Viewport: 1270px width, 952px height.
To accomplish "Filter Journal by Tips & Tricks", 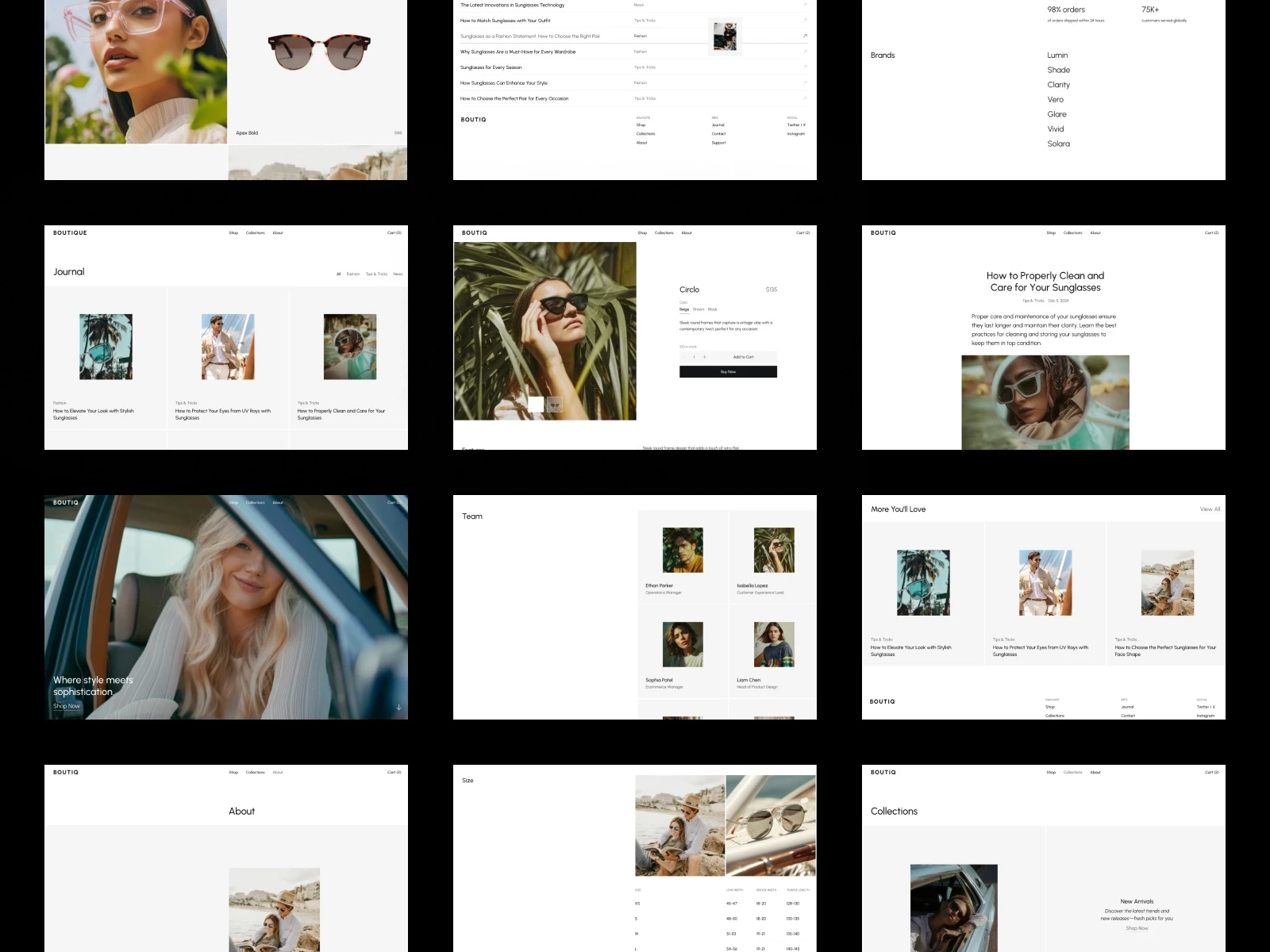I will [x=377, y=274].
